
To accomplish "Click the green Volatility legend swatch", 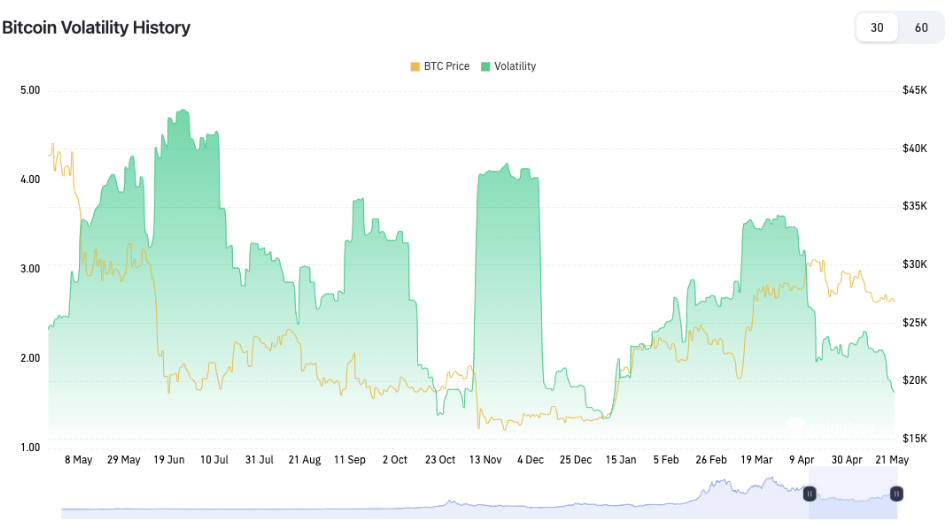I will (x=486, y=67).
